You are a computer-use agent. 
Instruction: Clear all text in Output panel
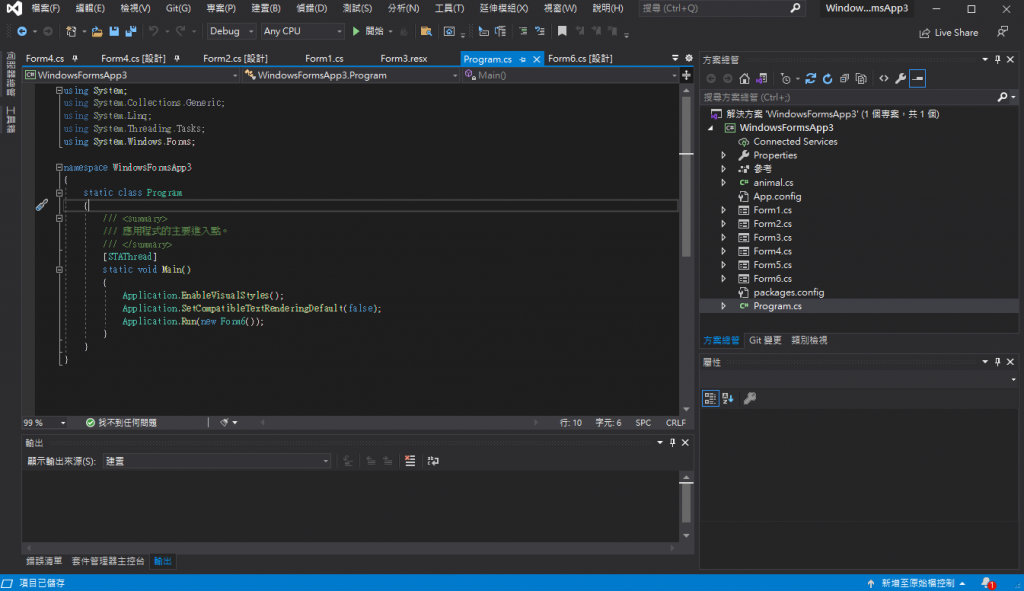coord(410,461)
